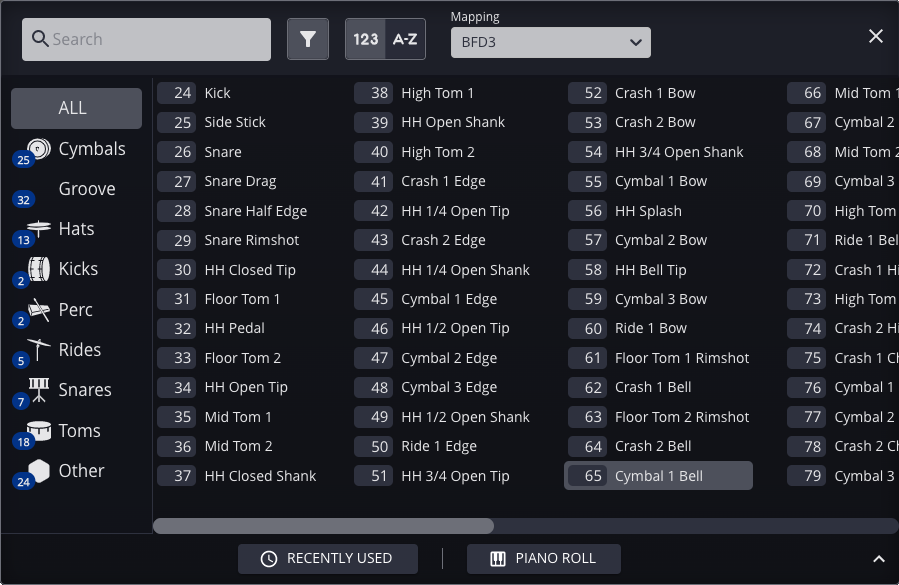This screenshot has height=585, width=899.
Task: Open the BFD3 Mapping dropdown
Action: coord(550,42)
